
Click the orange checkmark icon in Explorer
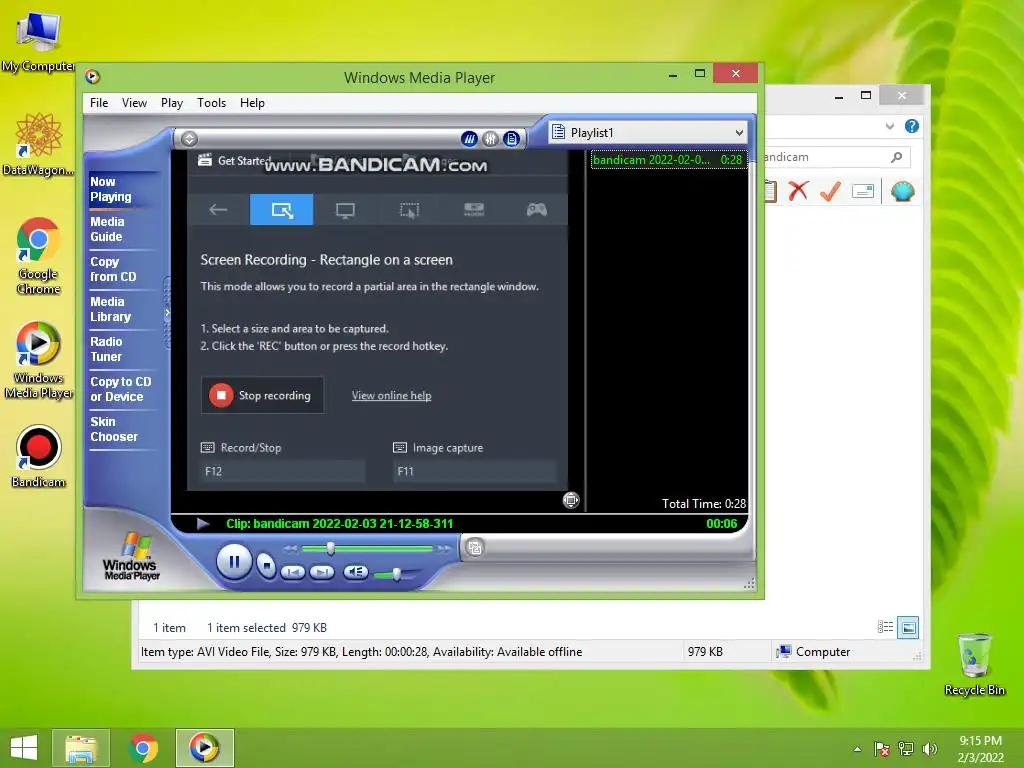[x=830, y=191]
